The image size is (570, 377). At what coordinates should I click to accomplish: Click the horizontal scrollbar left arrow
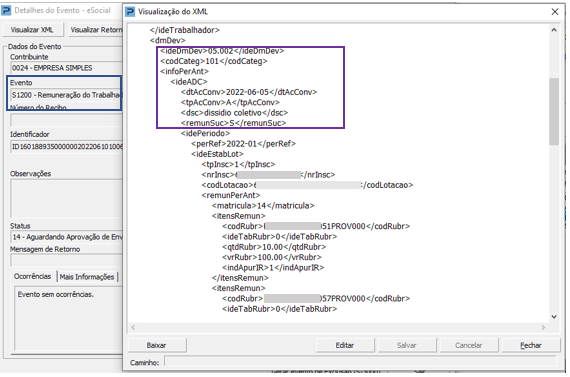click(x=133, y=328)
